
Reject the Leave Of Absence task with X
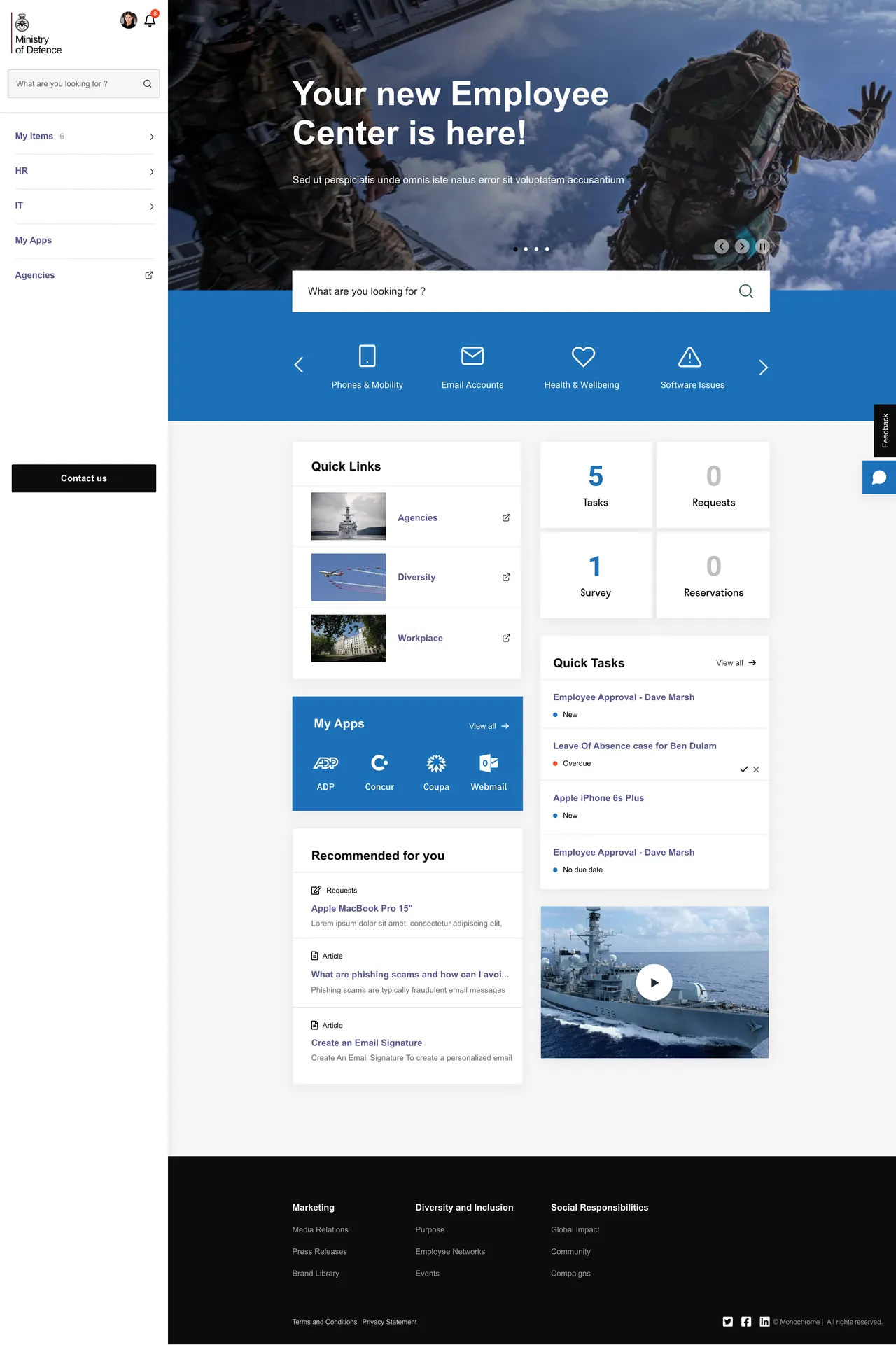756,769
